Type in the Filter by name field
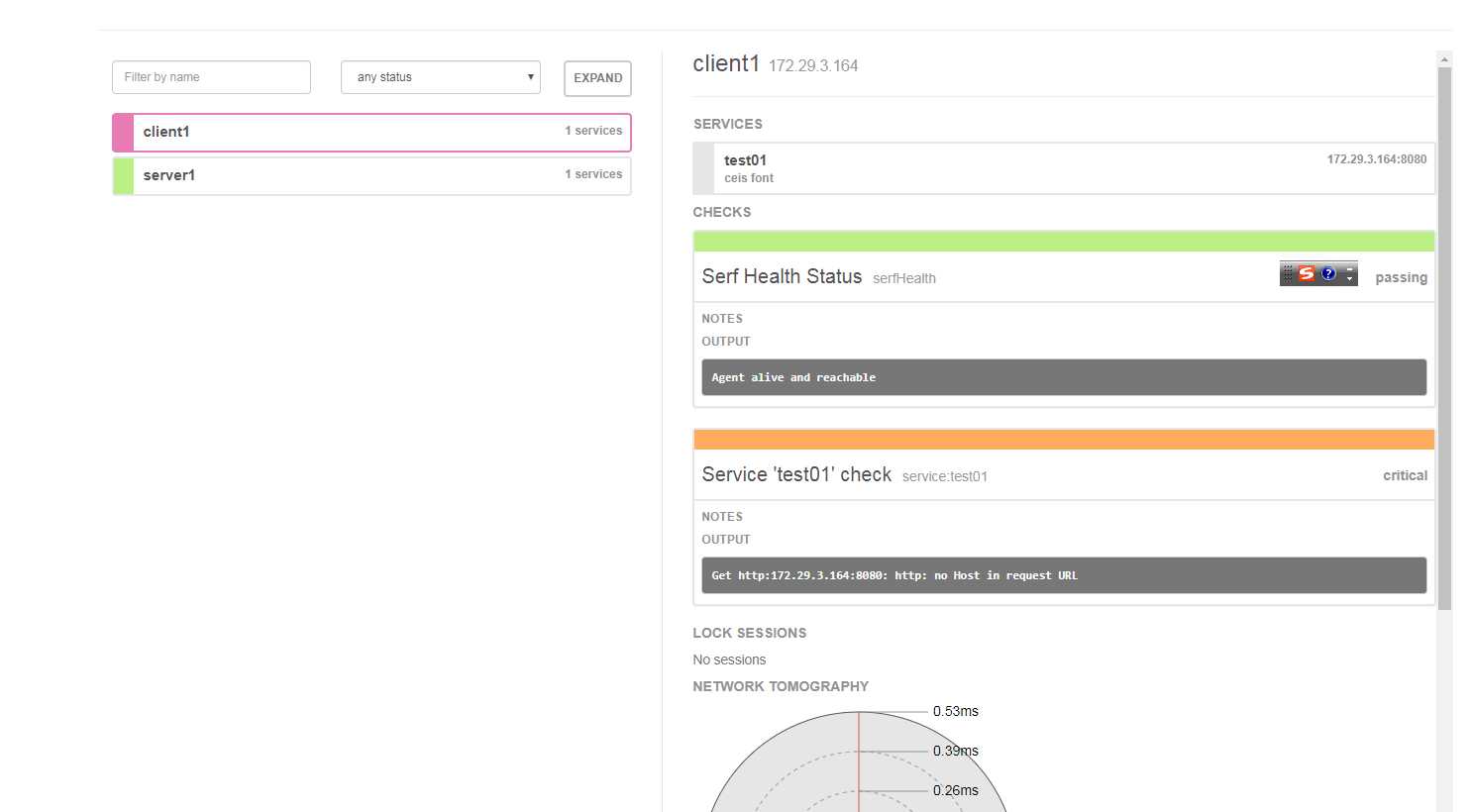The width and height of the screenshot is (1471, 812). point(211,77)
